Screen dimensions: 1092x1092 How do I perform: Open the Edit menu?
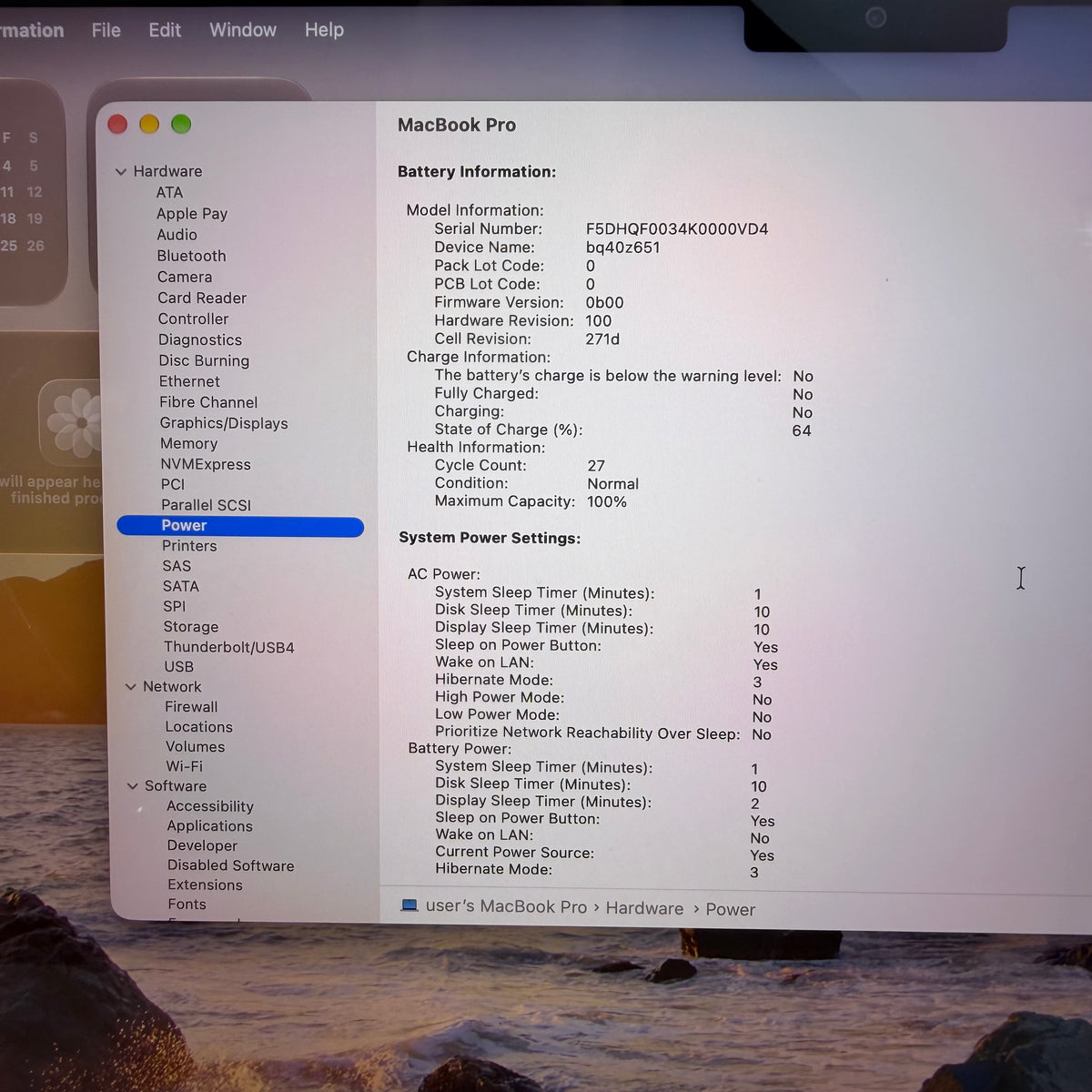[x=165, y=30]
